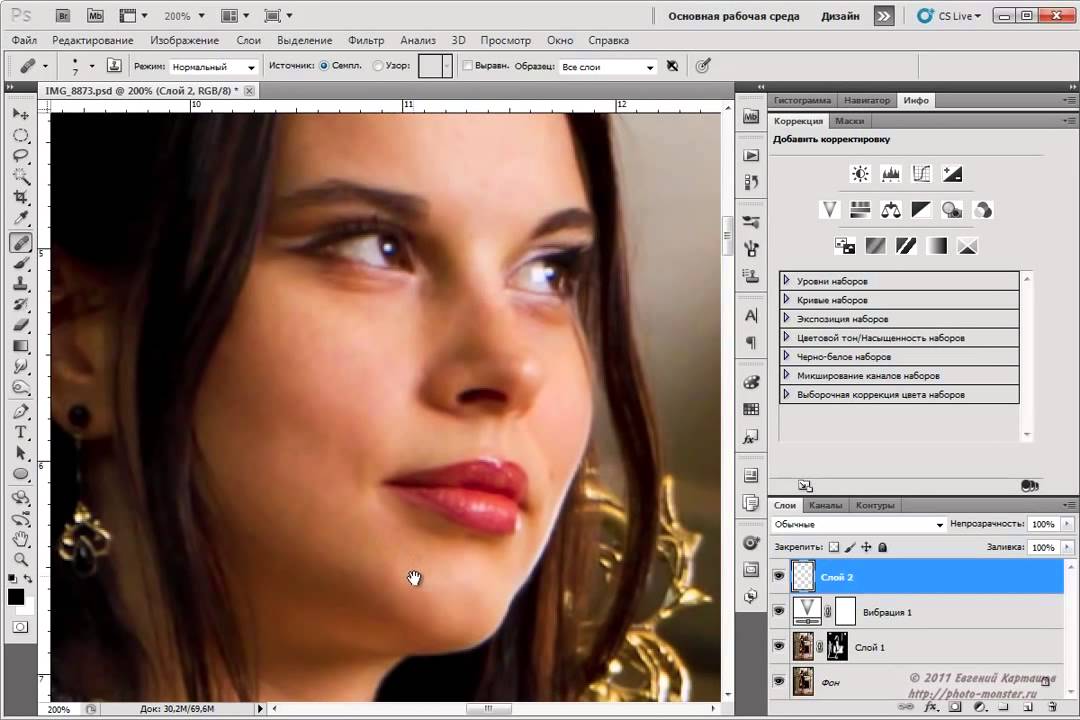Viewport: 1080px width, 720px height.
Task: Open the Фильтр menu
Action: [366, 40]
